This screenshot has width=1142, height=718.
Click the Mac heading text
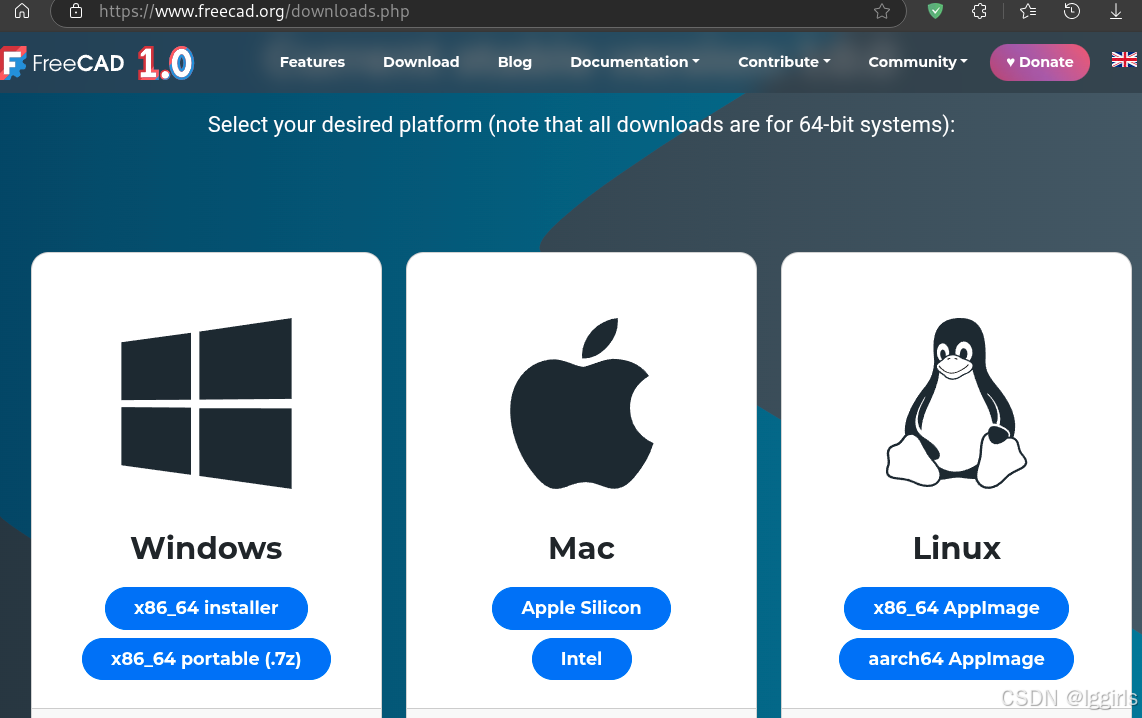coord(581,548)
